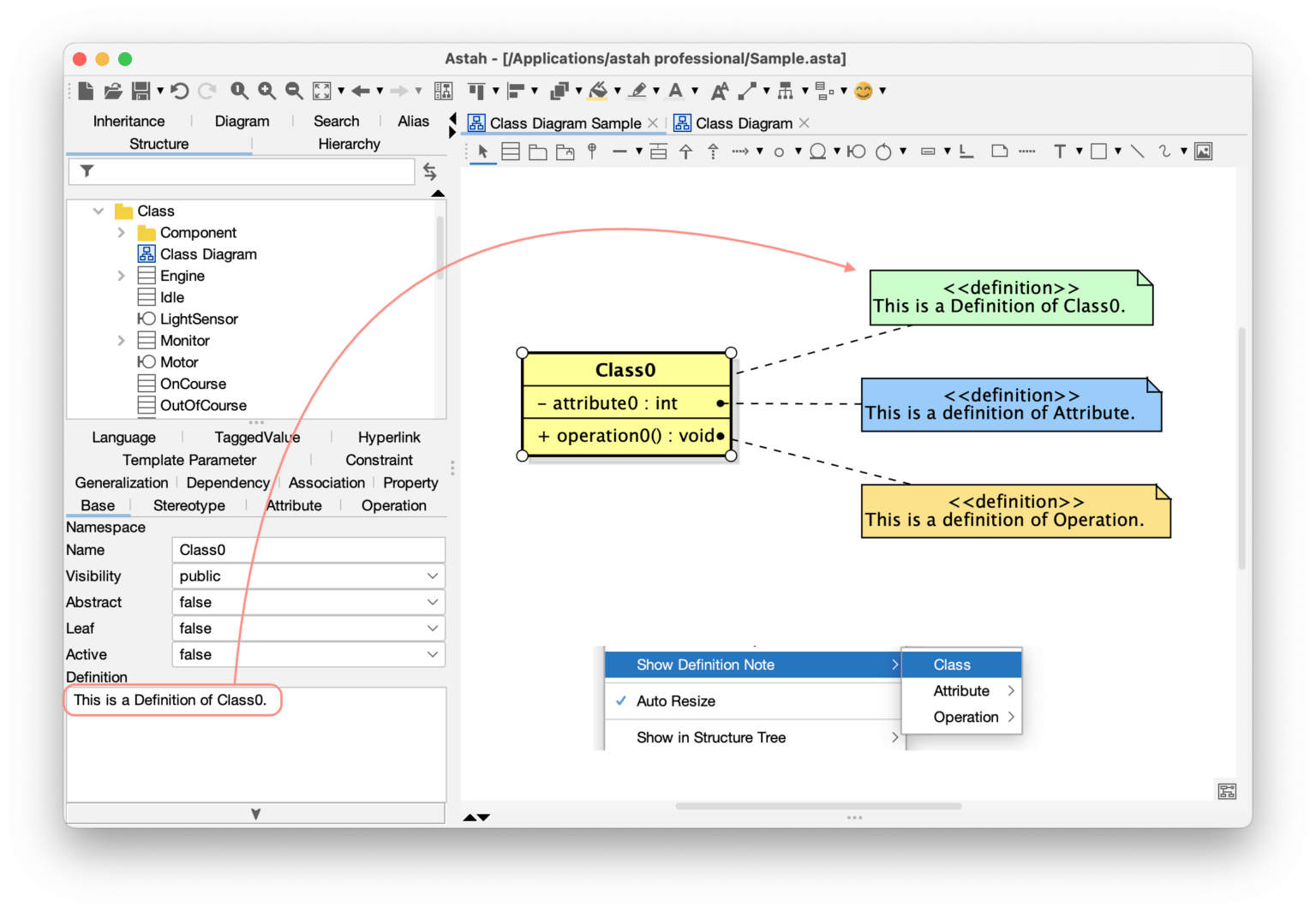1316x912 pixels.
Task: Edit the Name field containing Class0
Action: point(308,549)
